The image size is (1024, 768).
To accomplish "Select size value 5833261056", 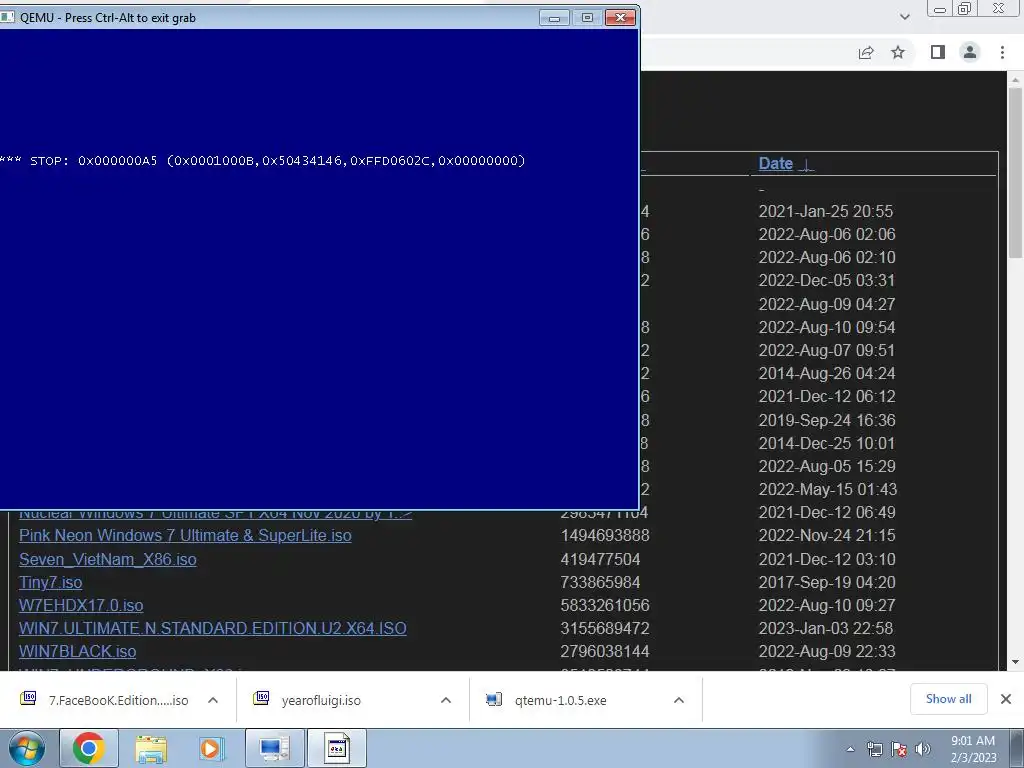I will point(605,605).
